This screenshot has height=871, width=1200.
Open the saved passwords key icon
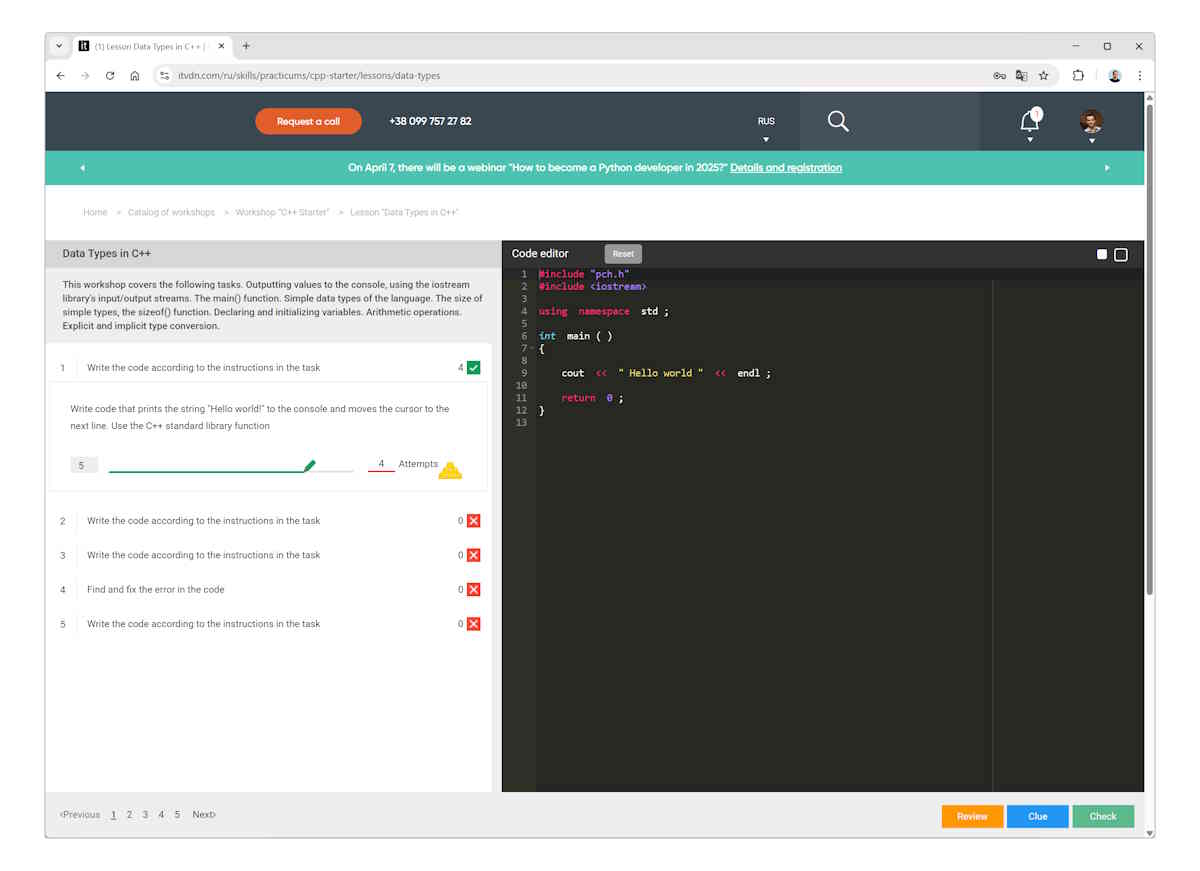pyautogui.click(x=999, y=76)
